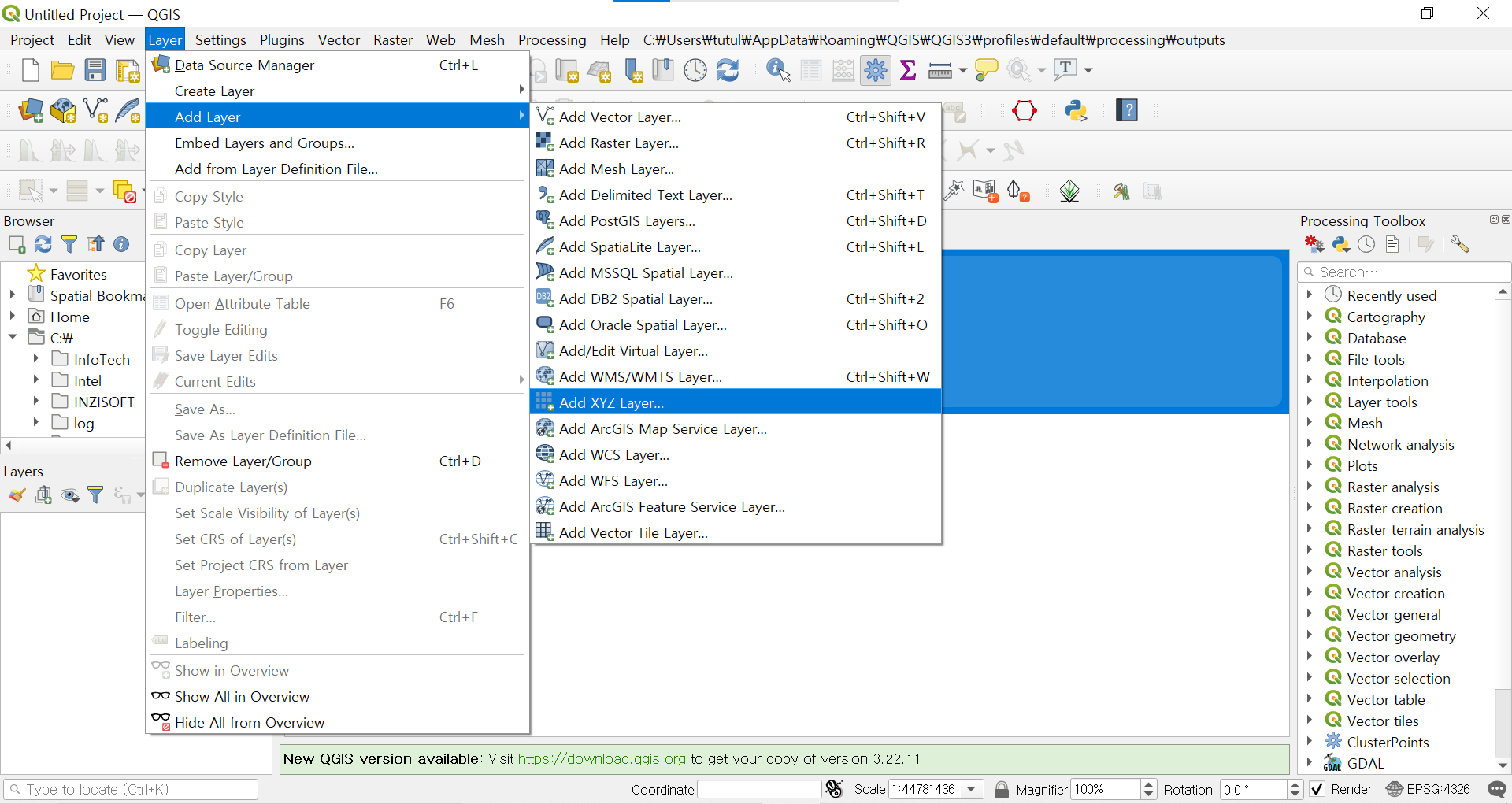Expand the GDAL provider group
Image resolution: width=1512 pixels, height=804 pixels.
click(1309, 762)
